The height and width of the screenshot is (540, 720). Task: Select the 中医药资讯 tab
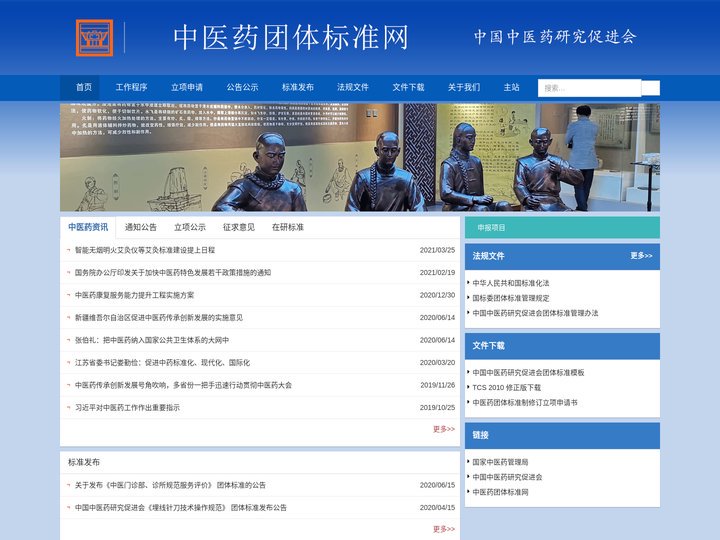coord(88,227)
